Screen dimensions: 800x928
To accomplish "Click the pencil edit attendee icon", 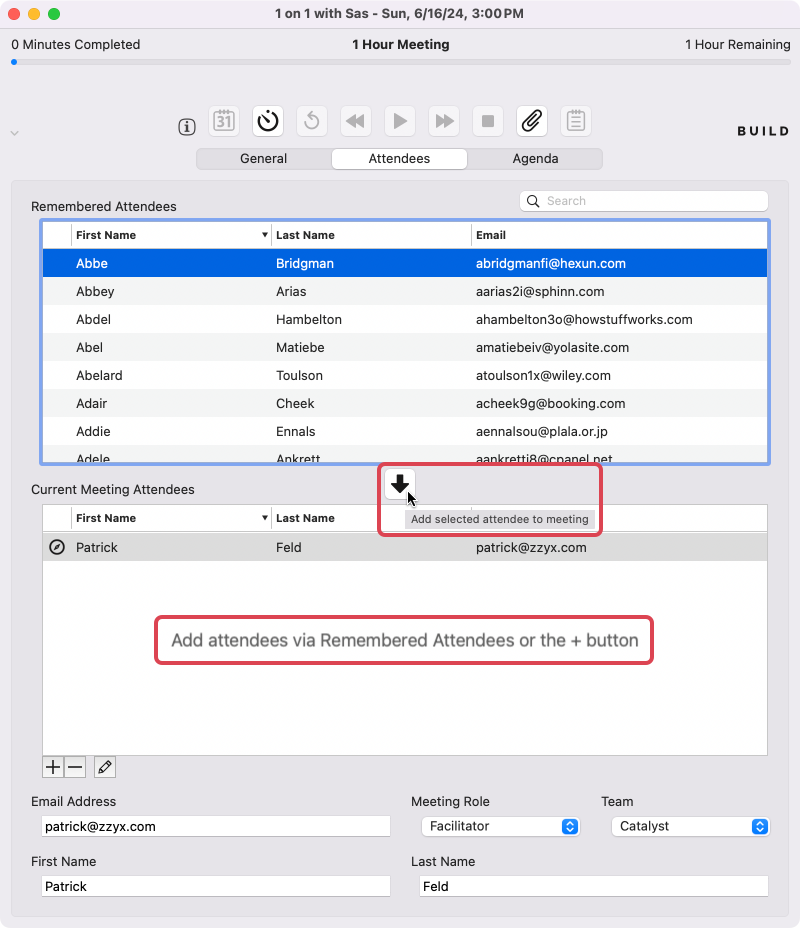I will click(104, 767).
